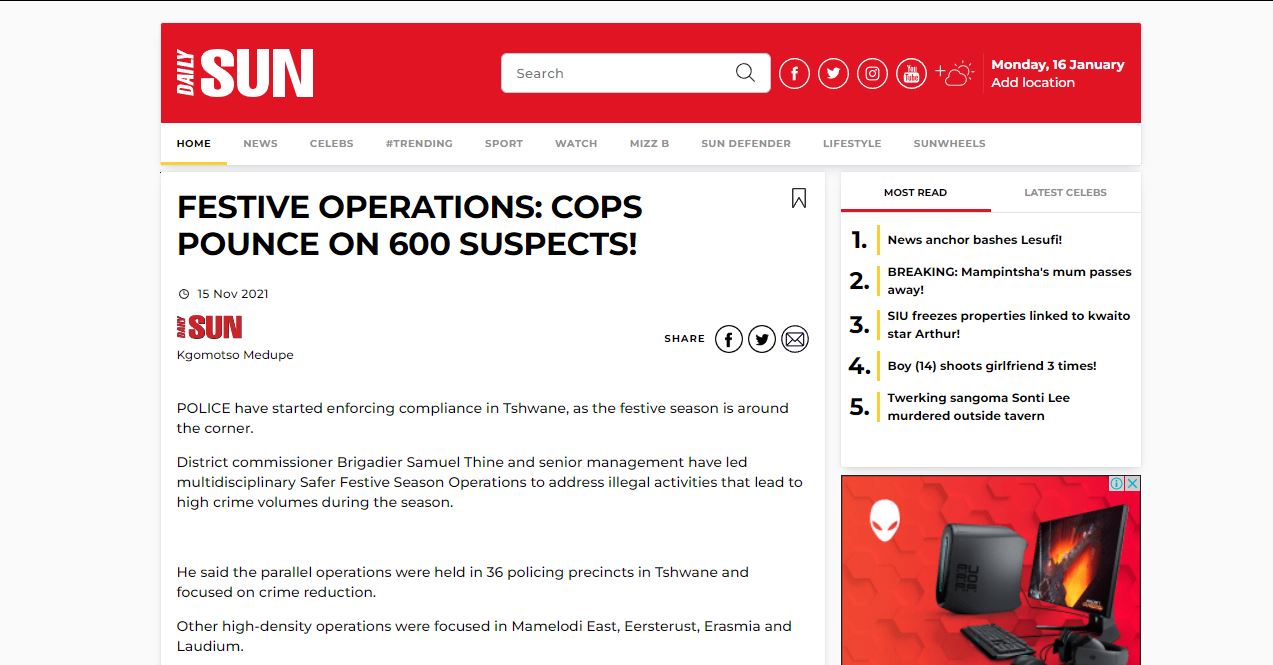Viewport: 1273px width, 665px height.
Task: Close the advertisement with X icon
Action: click(x=1132, y=483)
